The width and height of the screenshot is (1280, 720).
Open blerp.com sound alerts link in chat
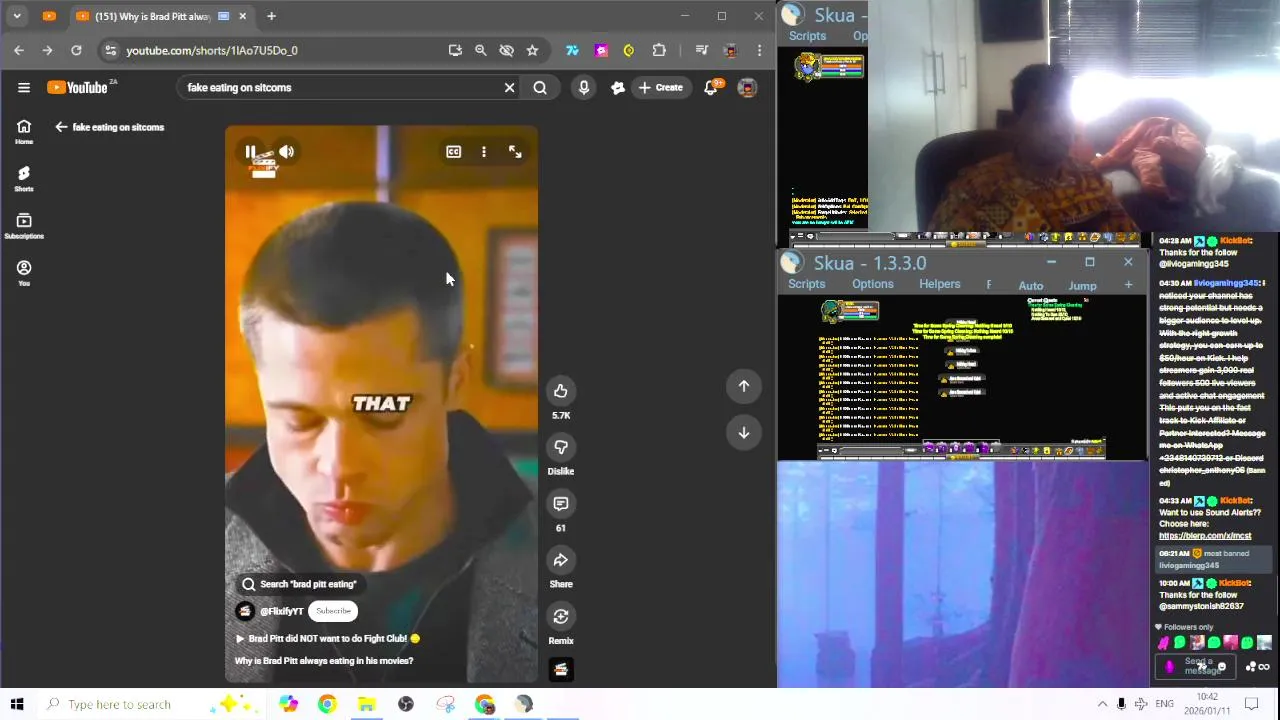click(1205, 536)
